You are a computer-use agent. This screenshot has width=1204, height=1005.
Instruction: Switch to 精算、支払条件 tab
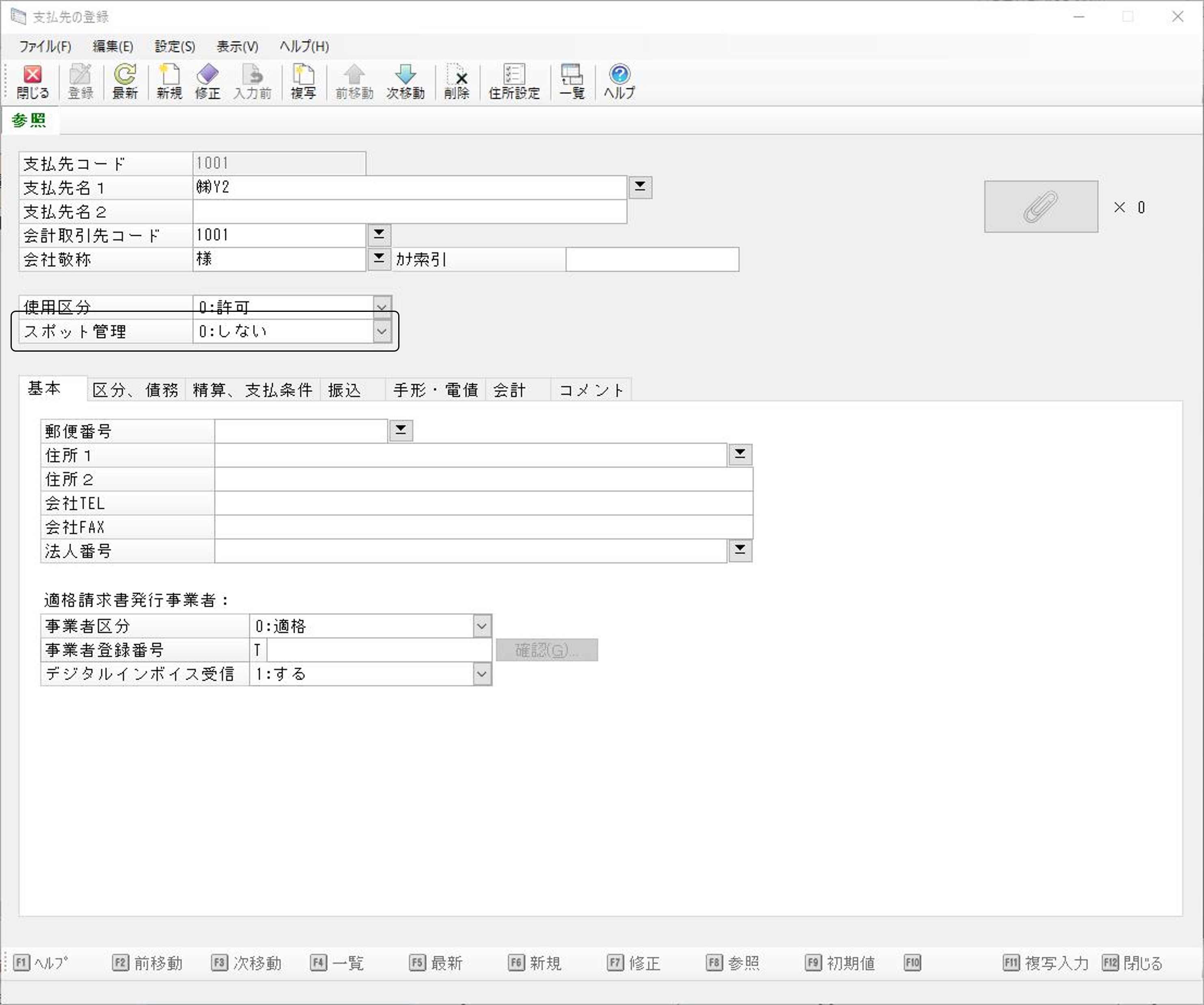pyautogui.click(x=252, y=390)
